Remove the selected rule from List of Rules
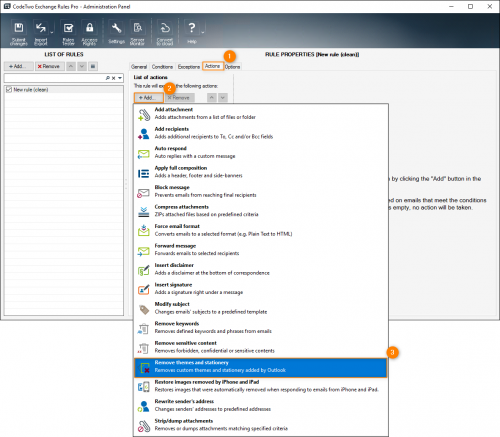Viewport: 500px width, 437px height. point(49,66)
